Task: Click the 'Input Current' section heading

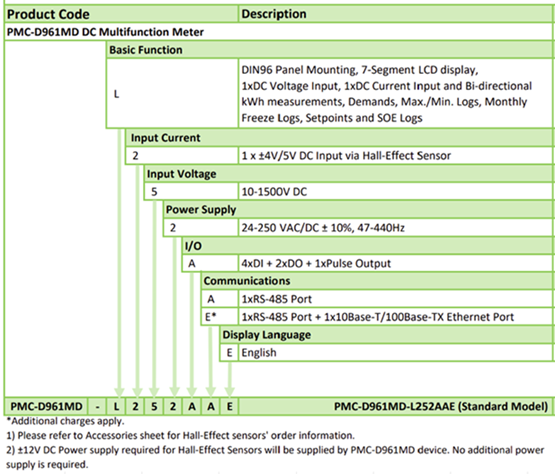Action: tap(165, 138)
